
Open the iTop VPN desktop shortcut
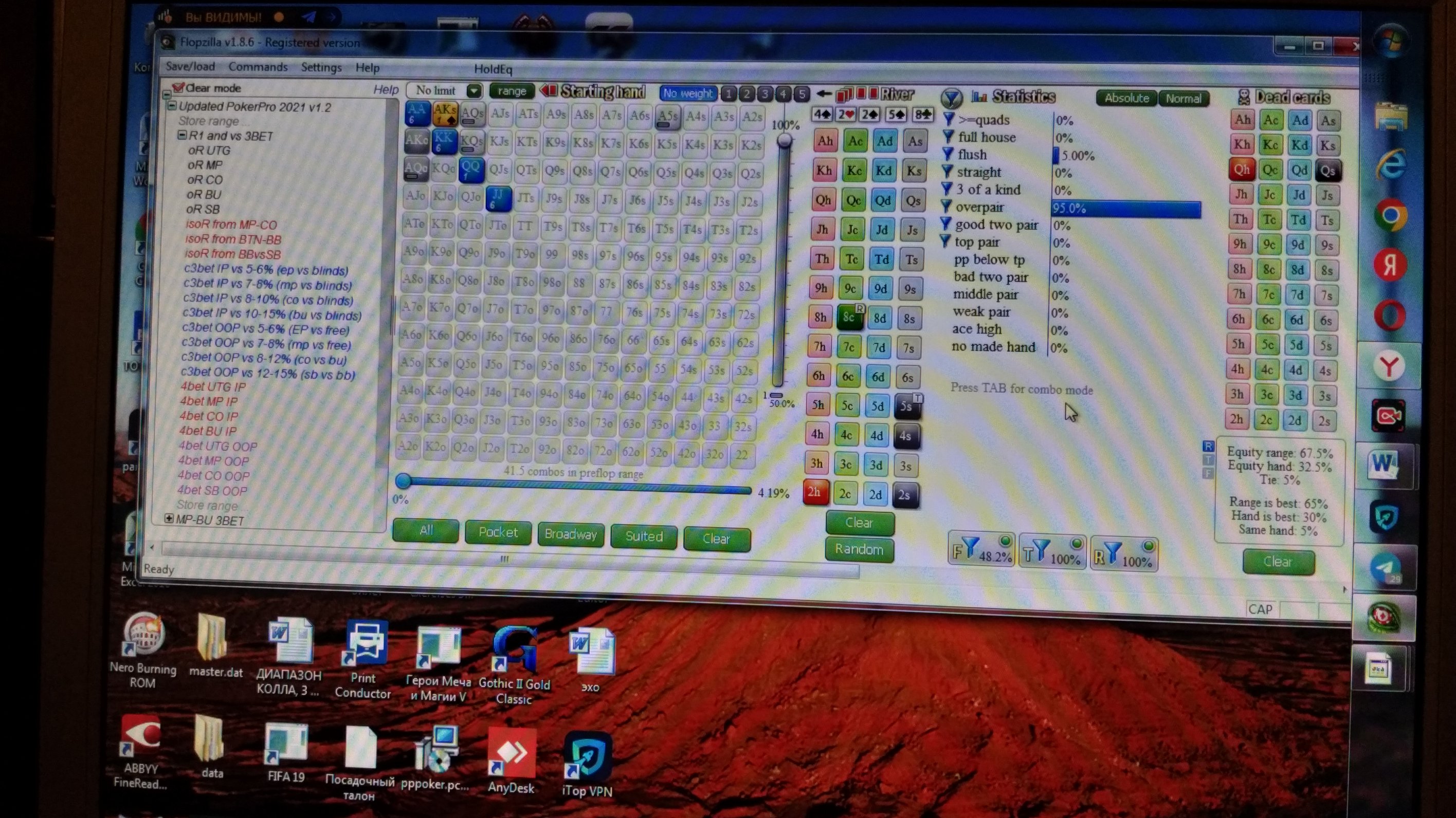click(x=587, y=764)
